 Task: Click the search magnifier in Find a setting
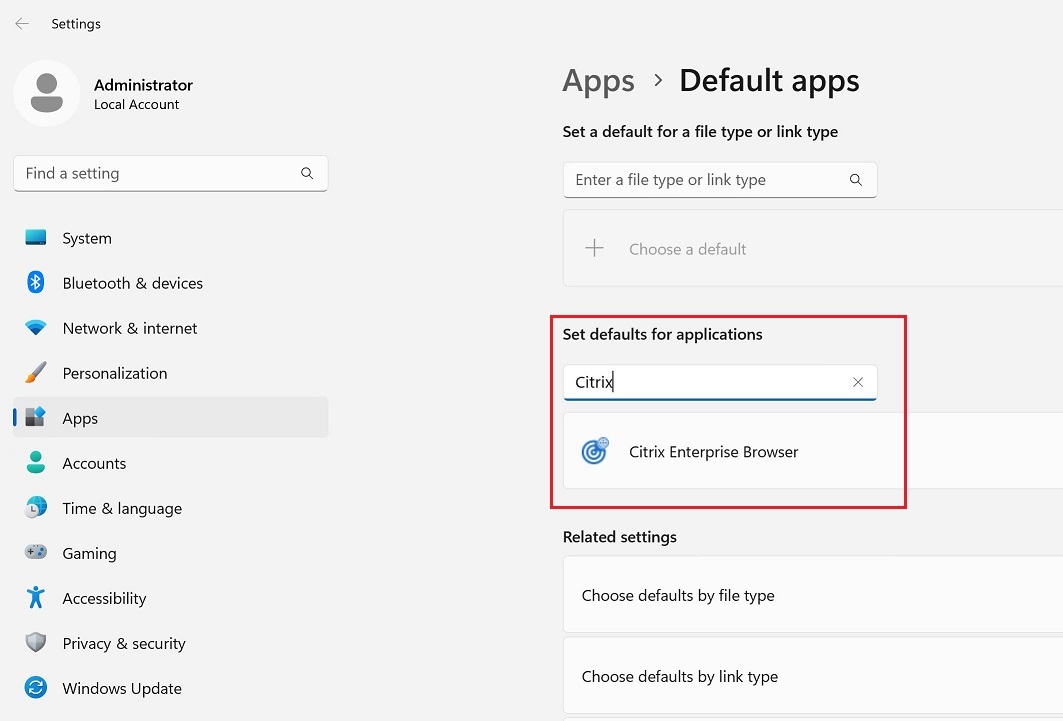point(307,174)
